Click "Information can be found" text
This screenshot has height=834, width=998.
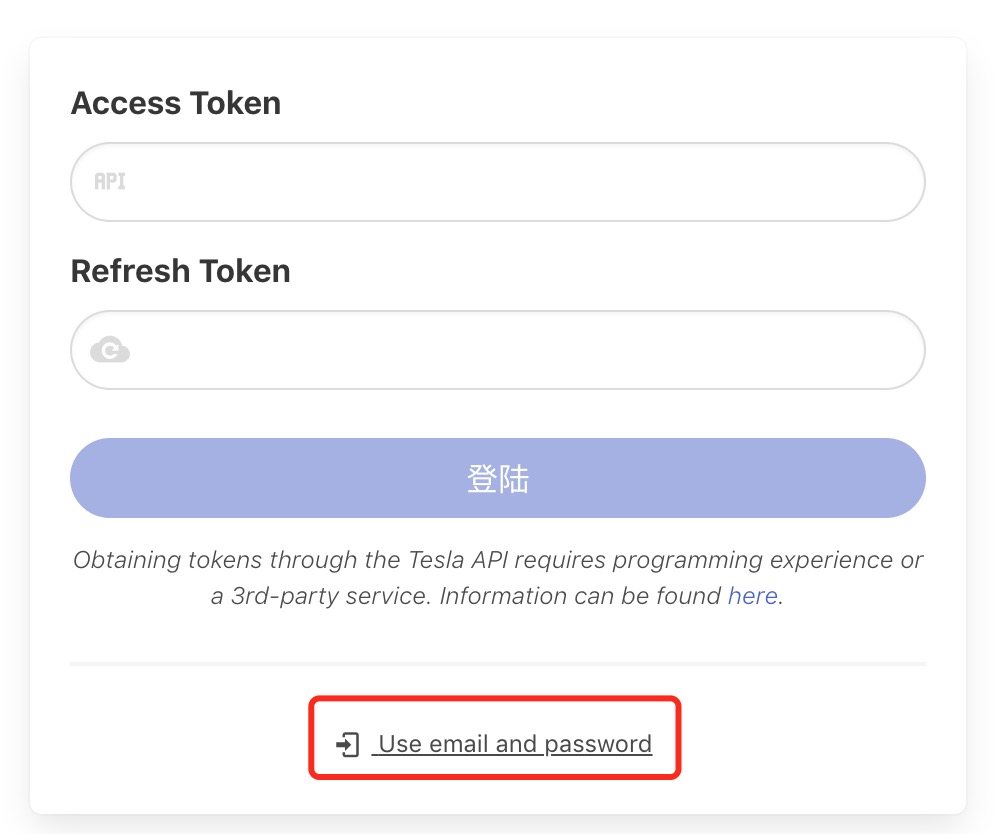coord(580,596)
